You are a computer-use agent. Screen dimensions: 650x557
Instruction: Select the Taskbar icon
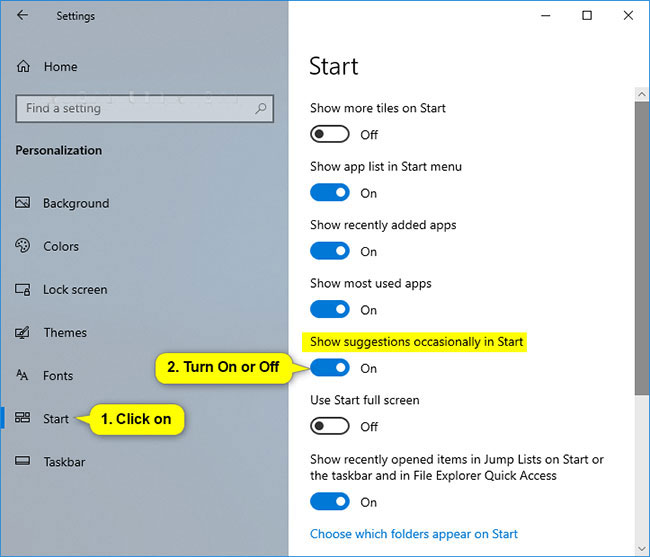coord(22,460)
